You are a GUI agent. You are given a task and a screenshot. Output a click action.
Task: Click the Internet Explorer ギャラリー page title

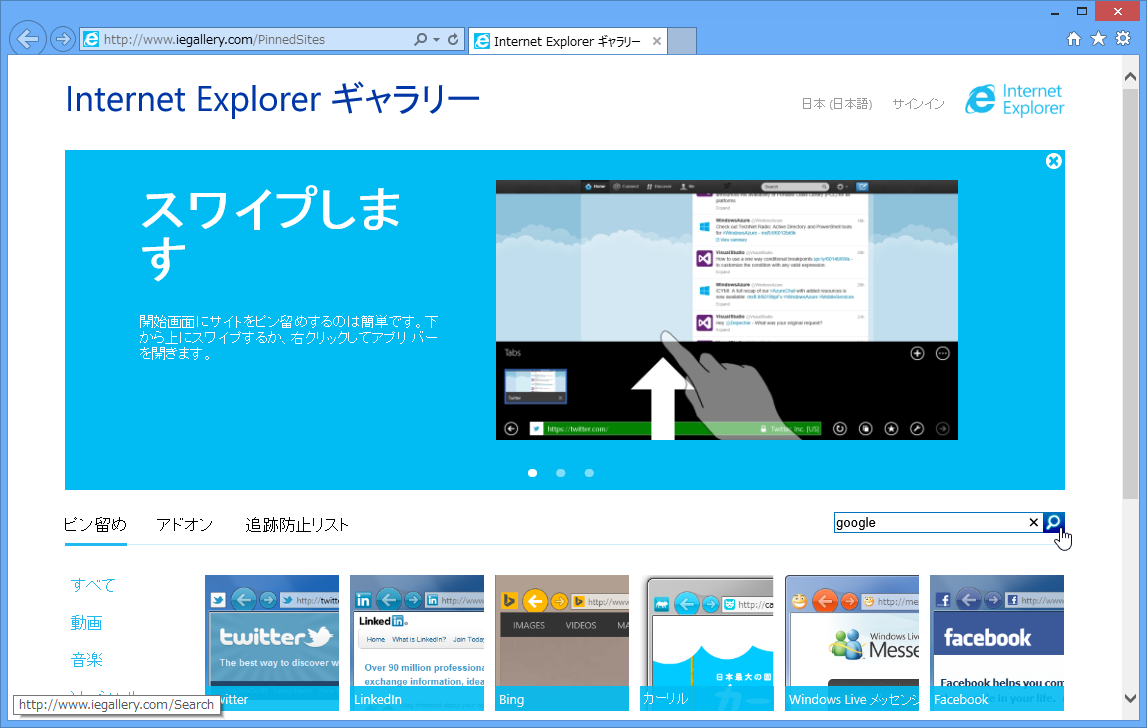click(272, 100)
